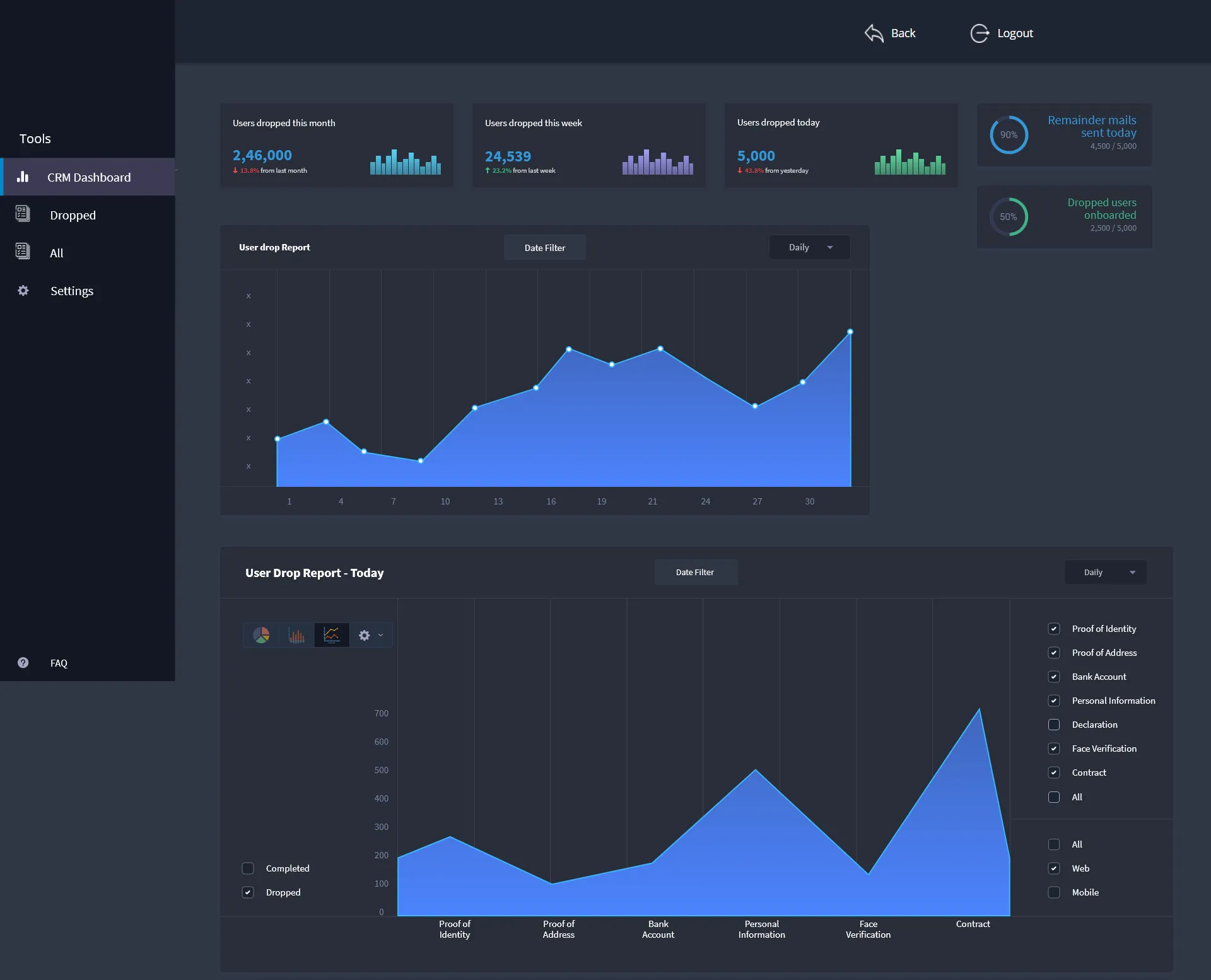
Task: Enable the Declaration checkbox
Action: click(1054, 725)
